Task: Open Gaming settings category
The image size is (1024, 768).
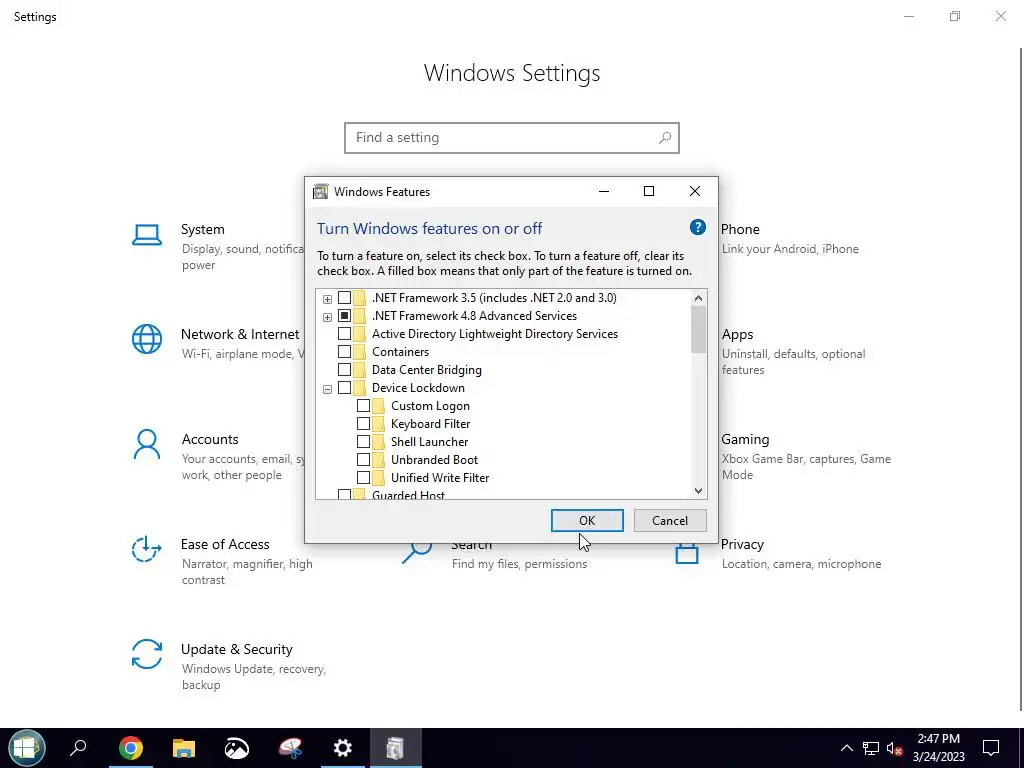Action: 806,456
